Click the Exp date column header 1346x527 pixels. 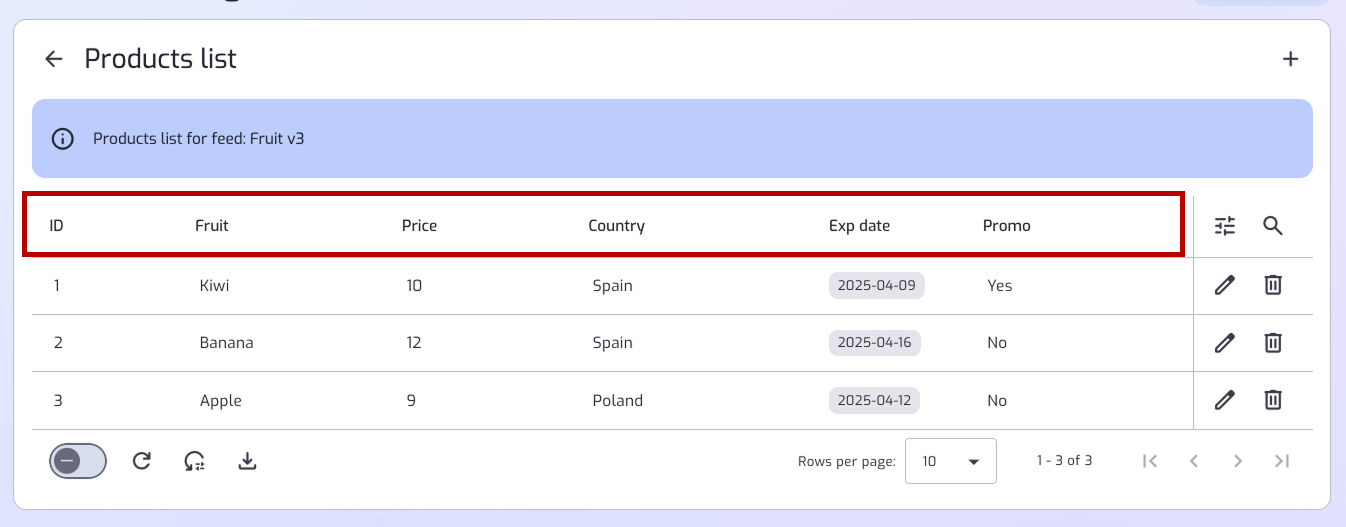pos(859,226)
